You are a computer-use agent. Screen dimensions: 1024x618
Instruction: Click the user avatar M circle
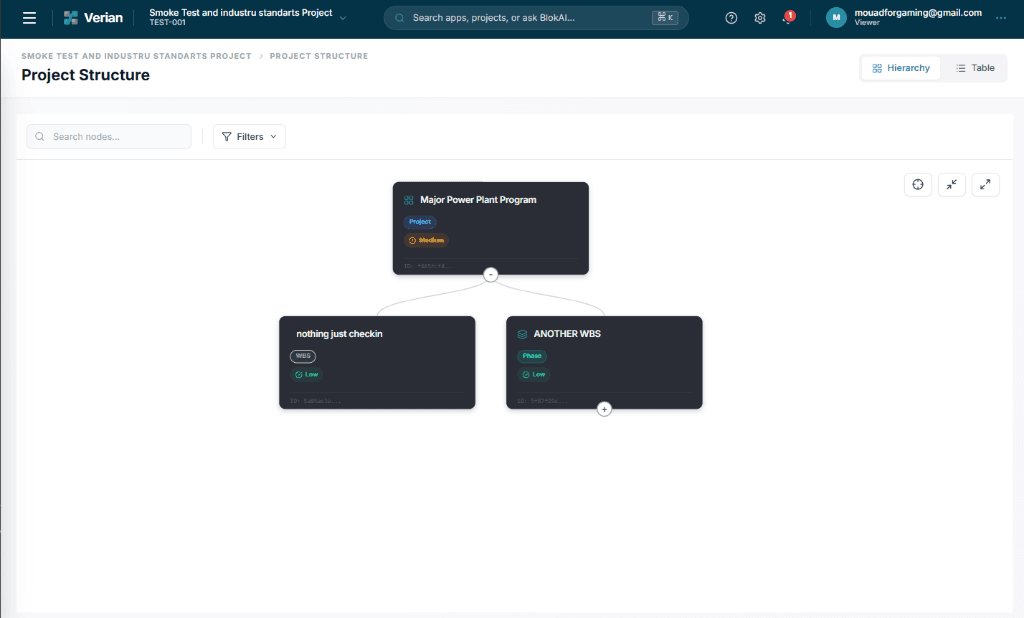point(836,18)
